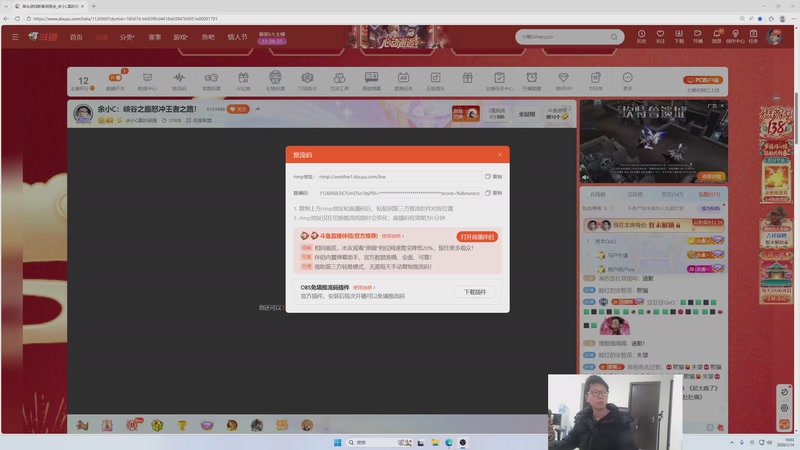Open the 关注 heart icon in header
Viewport: 800px width, 450px height.
660,36
